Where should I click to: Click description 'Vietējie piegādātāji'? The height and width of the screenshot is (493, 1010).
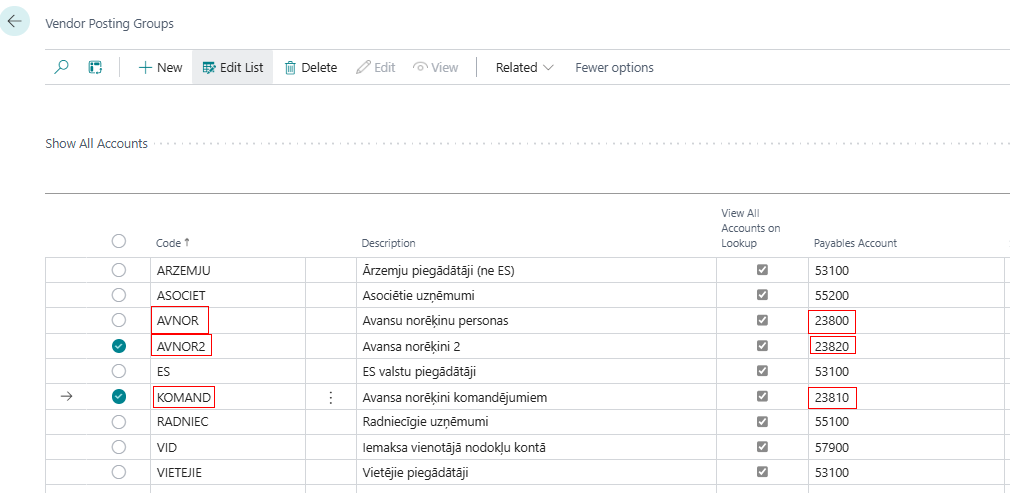tap(415, 473)
